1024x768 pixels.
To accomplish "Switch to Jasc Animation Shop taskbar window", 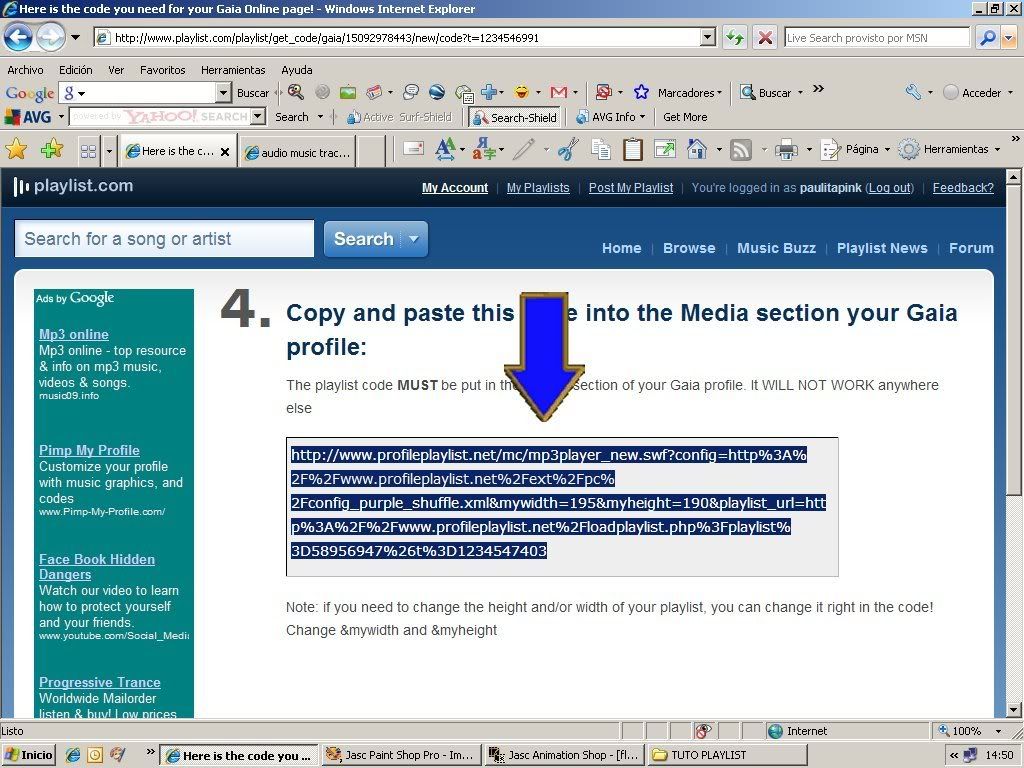I will pyautogui.click(x=565, y=755).
